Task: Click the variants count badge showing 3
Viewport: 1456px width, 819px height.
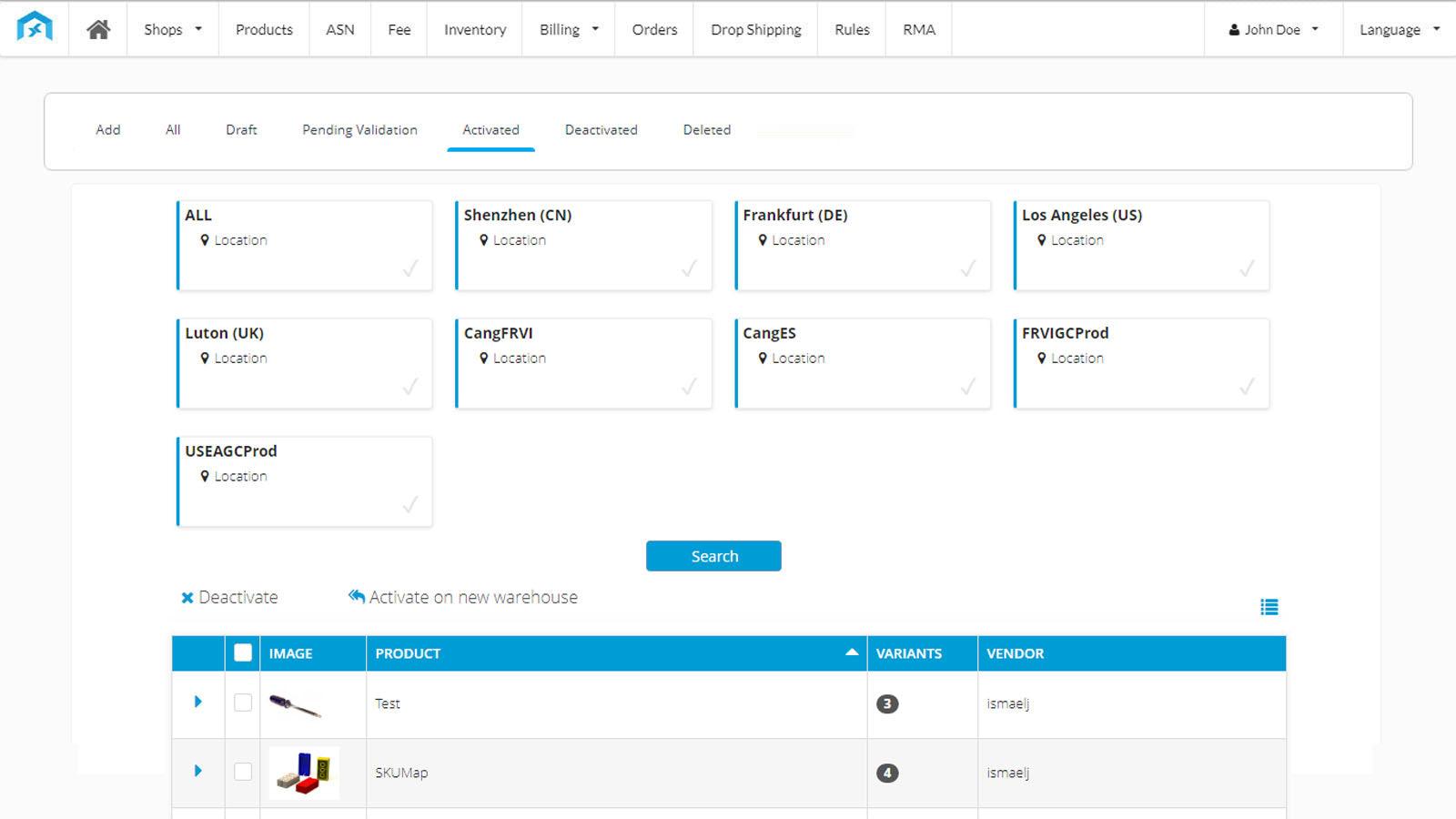Action: pyautogui.click(x=887, y=703)
